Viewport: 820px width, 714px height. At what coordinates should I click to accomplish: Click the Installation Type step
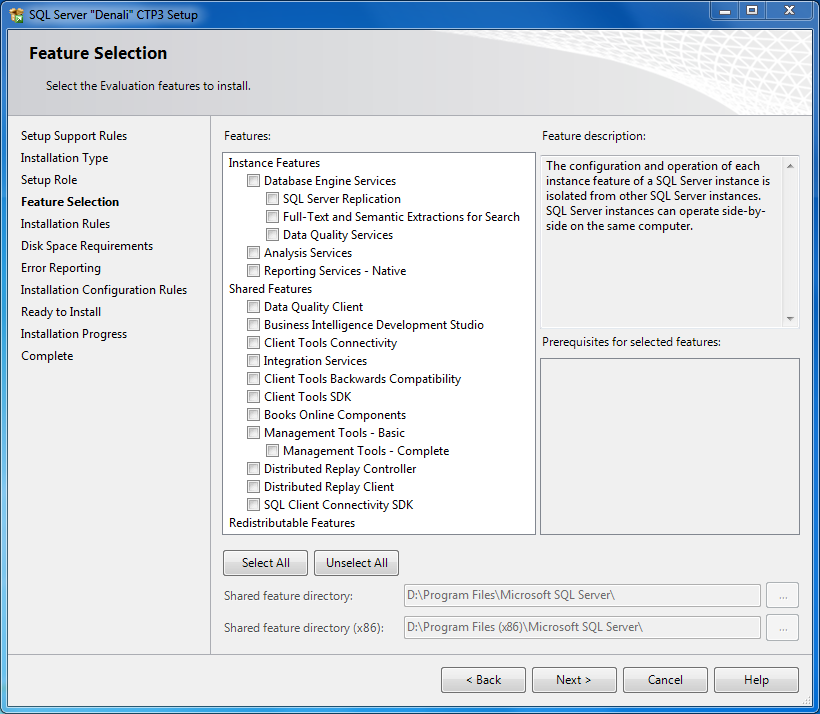(64, 158)
